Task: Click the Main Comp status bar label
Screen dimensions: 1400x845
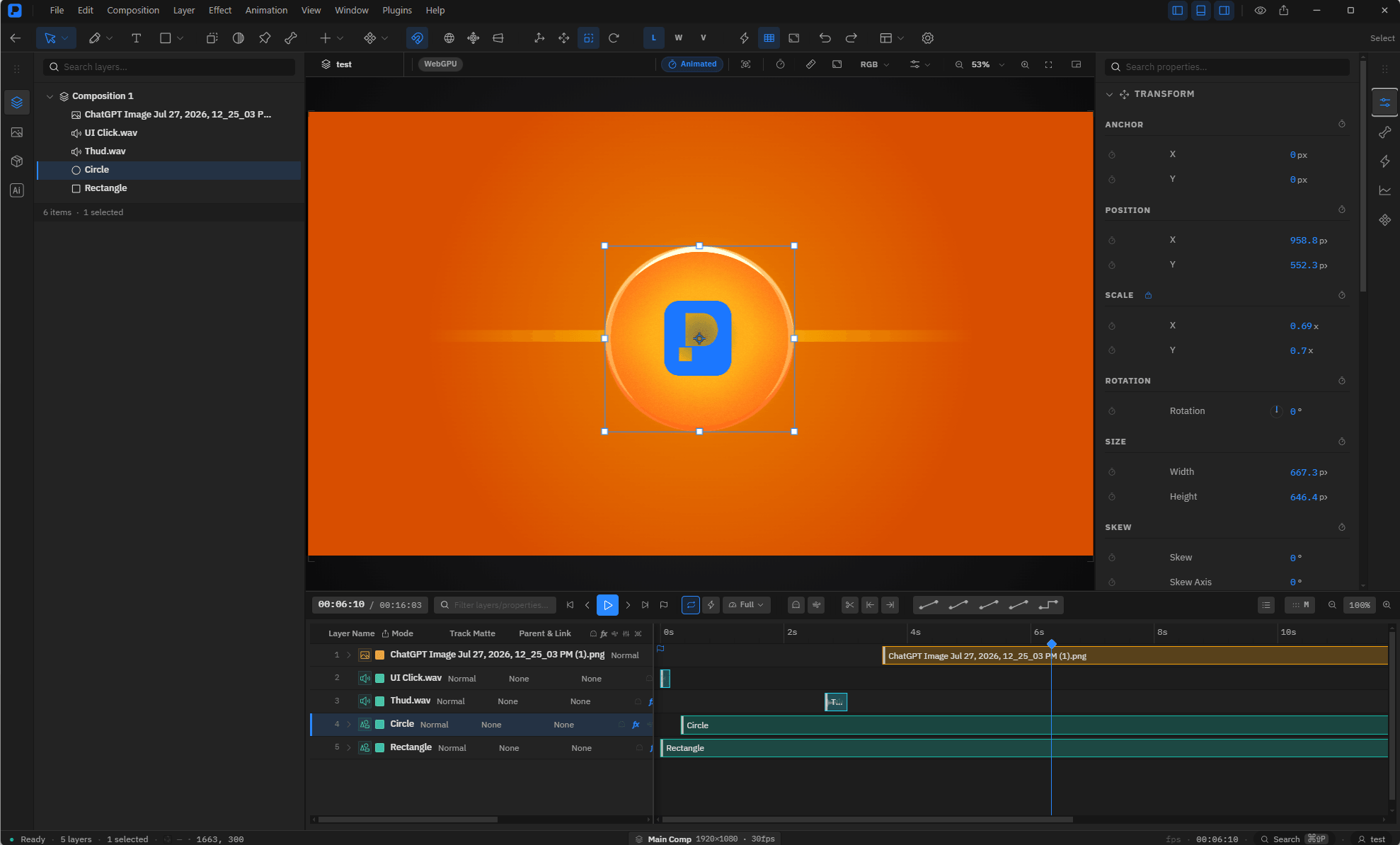Action: click(670, 839)
